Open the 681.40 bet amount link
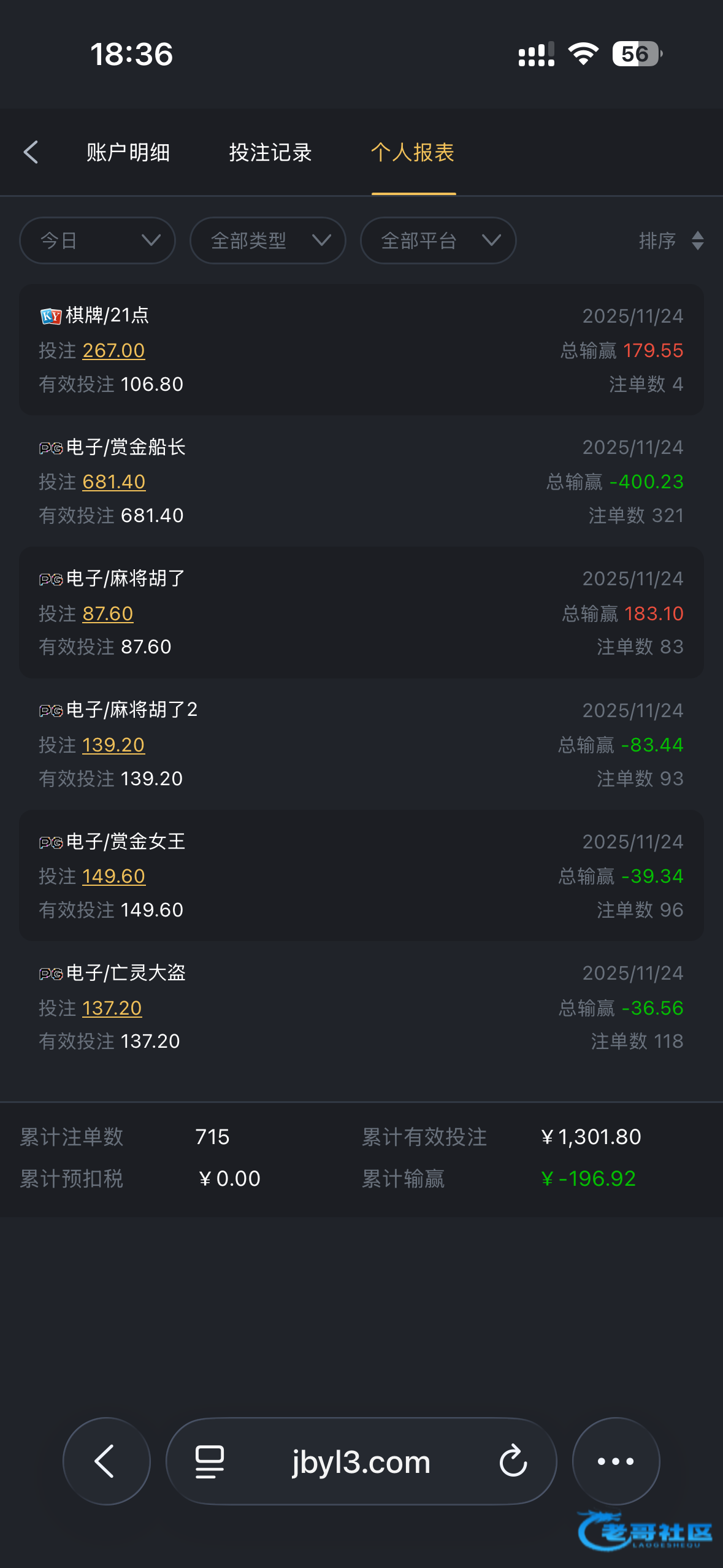This screenshot has height=1568, width=723. 114,482
